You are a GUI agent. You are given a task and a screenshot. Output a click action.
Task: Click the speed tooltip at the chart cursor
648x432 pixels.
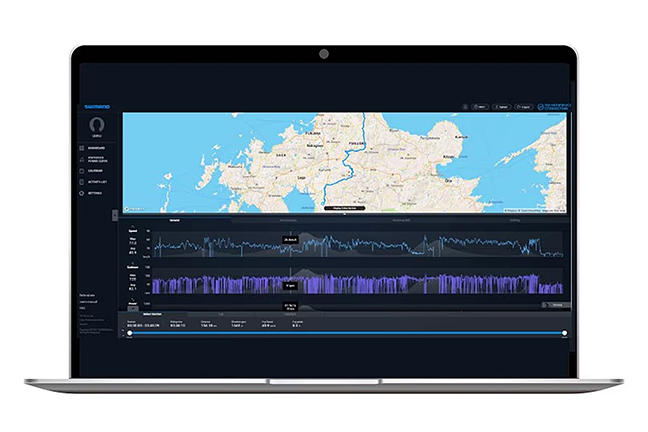(291, 240)
